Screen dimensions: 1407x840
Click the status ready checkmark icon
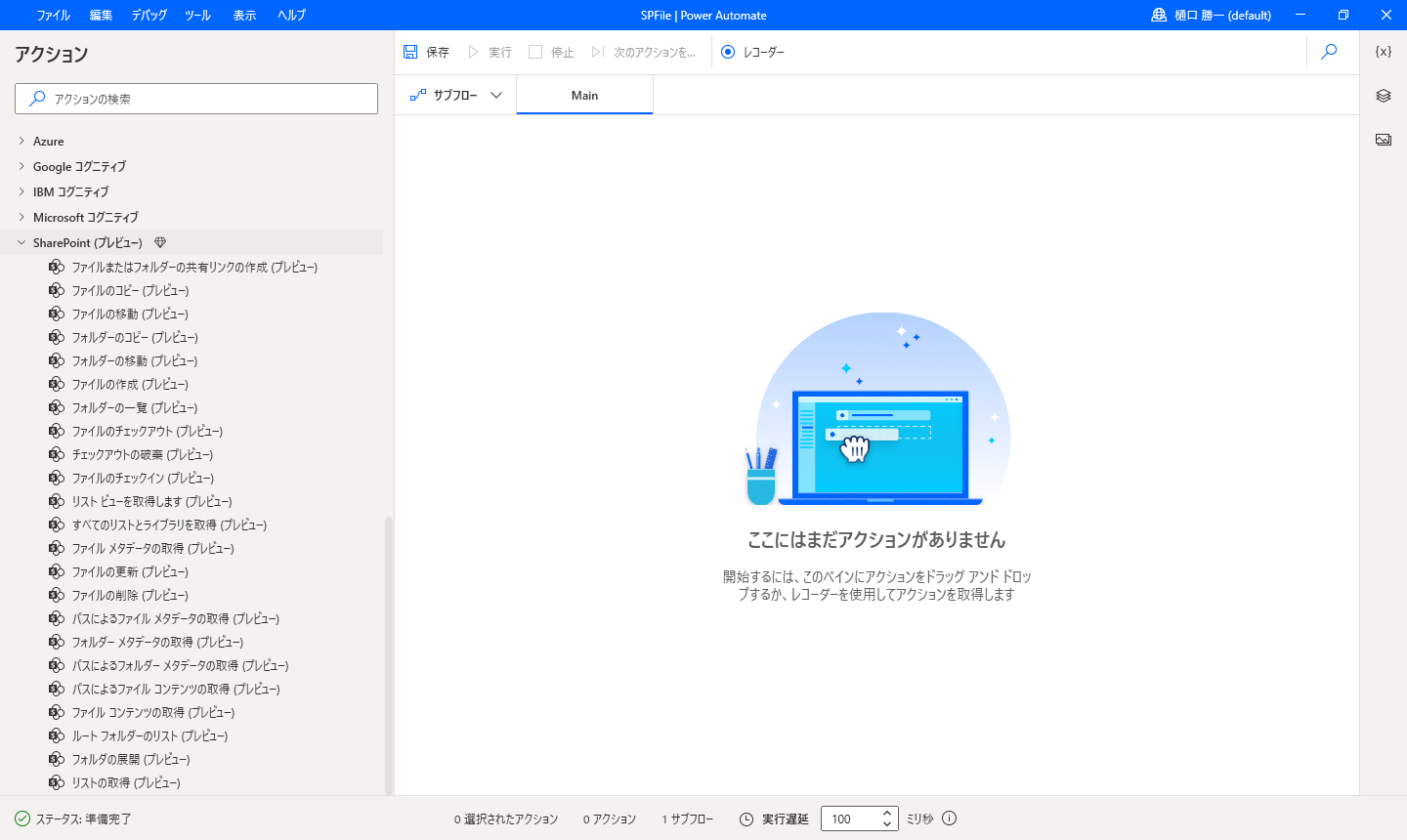[x=22, y=819]
